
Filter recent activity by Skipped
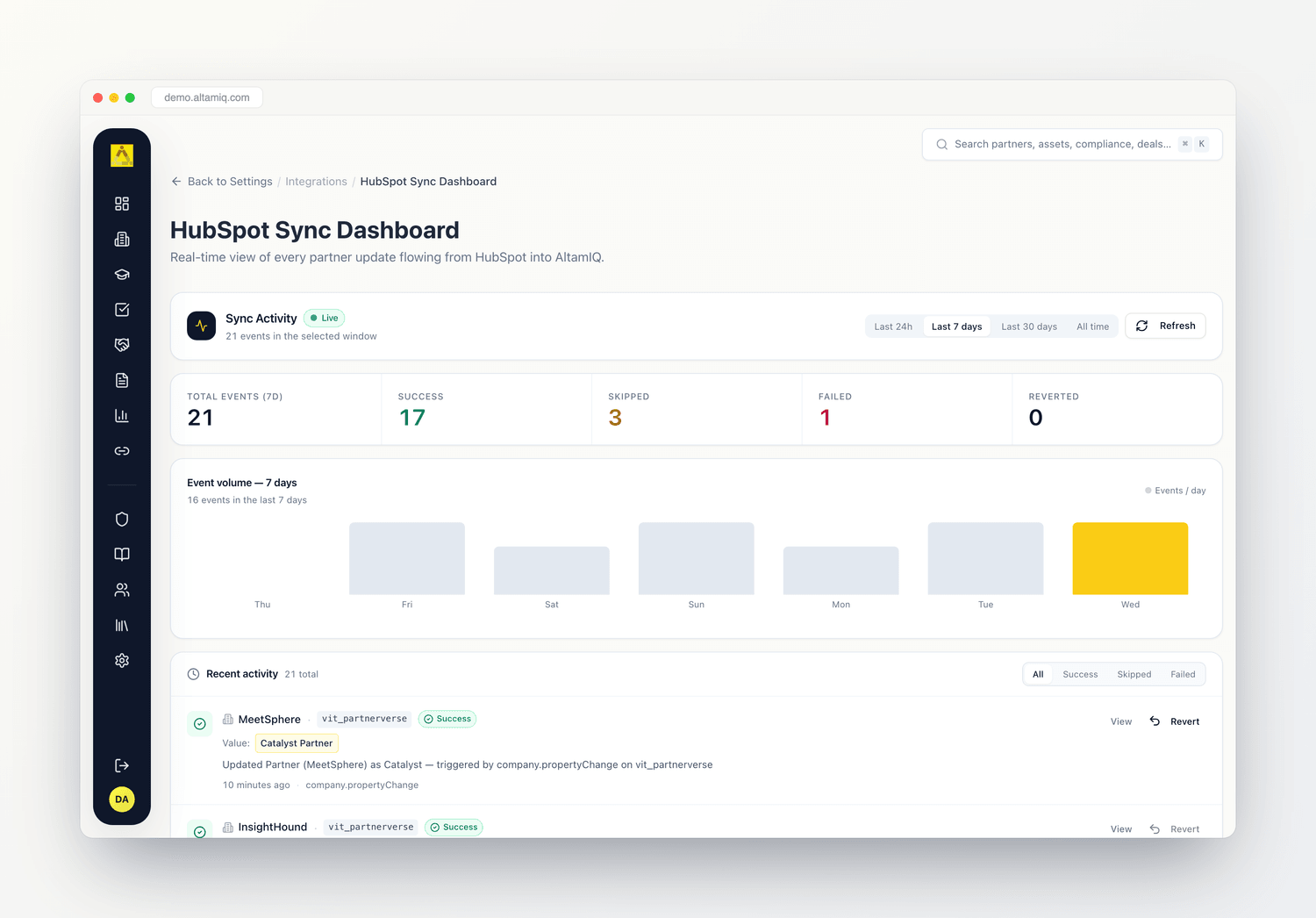point(1134,675)
